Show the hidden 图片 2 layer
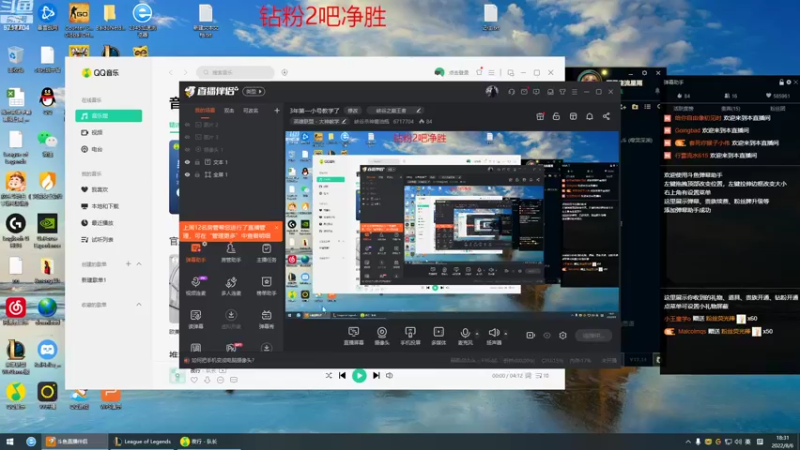This screenshot has height=450, width=800. coord(187,124)
